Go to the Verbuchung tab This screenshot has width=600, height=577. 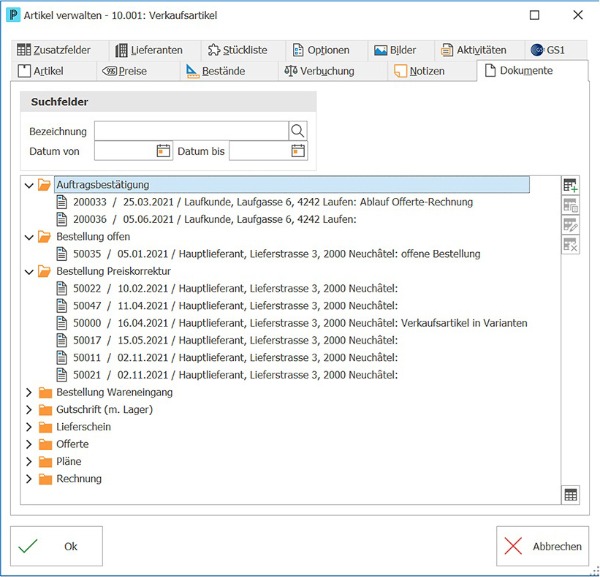coord(333,71)
